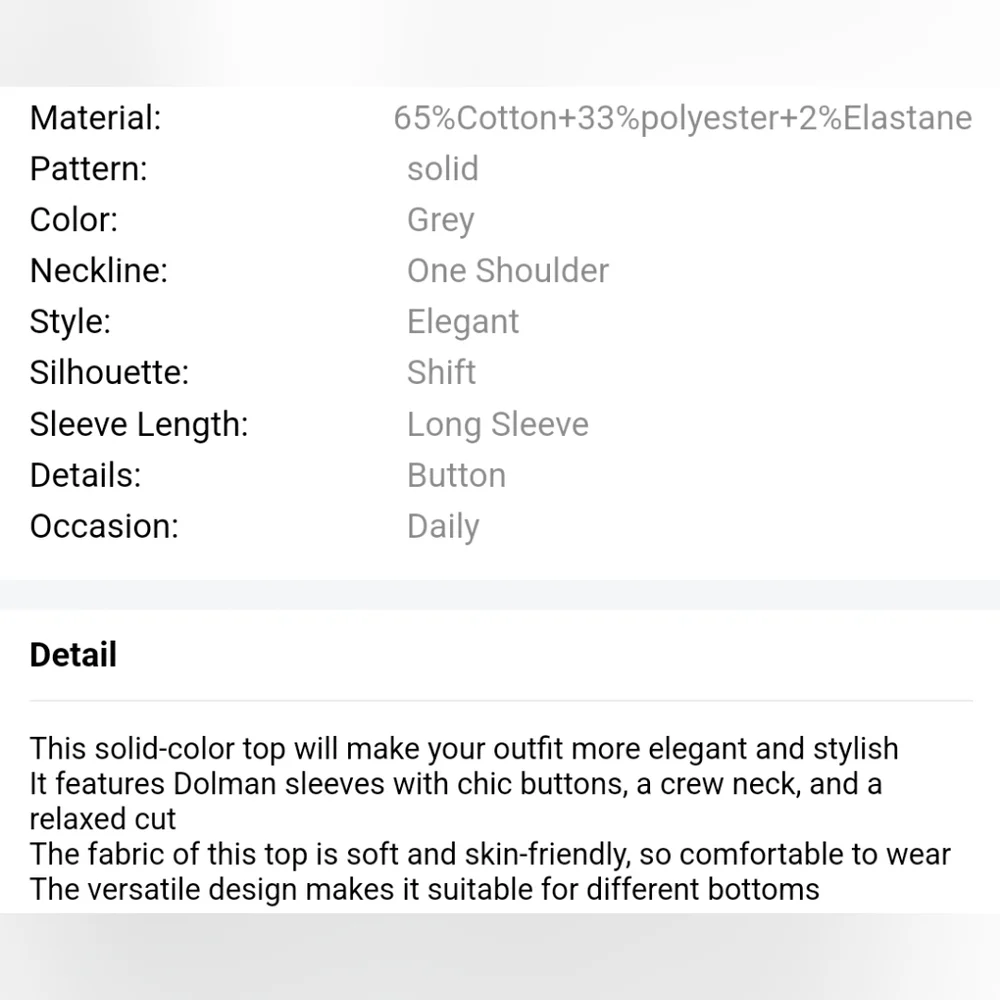Viewport: 1000px width, 1000px height.
Task: Select the "solid" pattern value
Action: pyautogui.click(x=442, y=169)
